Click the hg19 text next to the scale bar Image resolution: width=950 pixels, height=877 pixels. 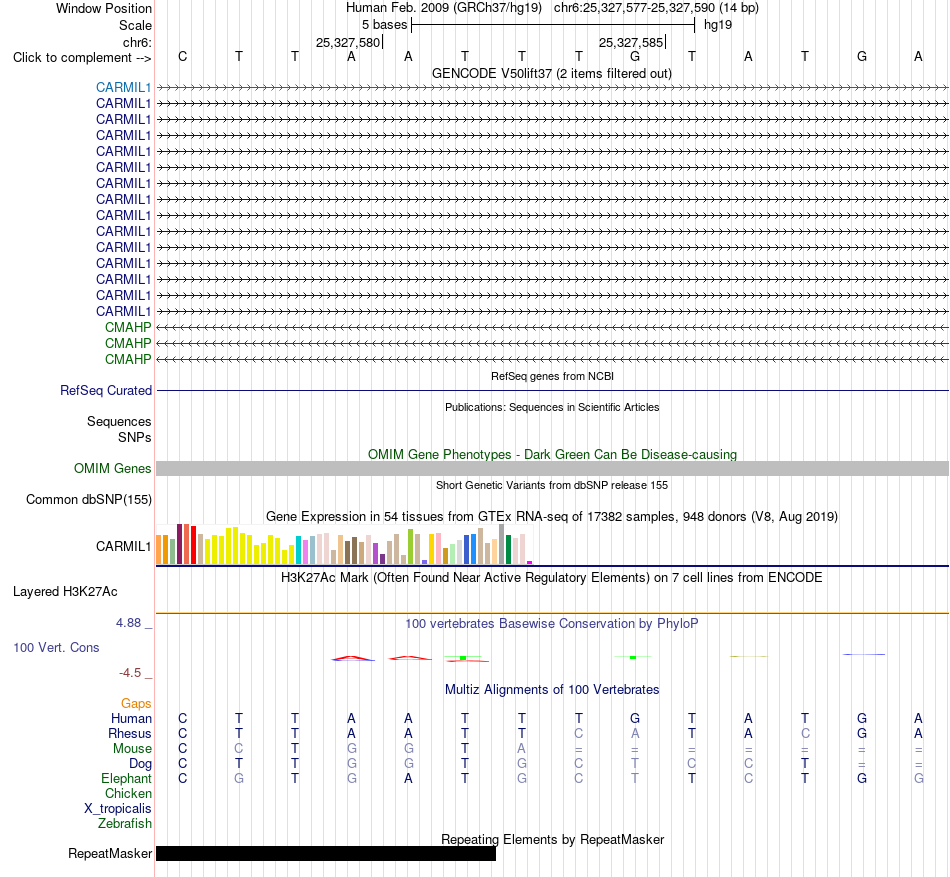[718, 25]
